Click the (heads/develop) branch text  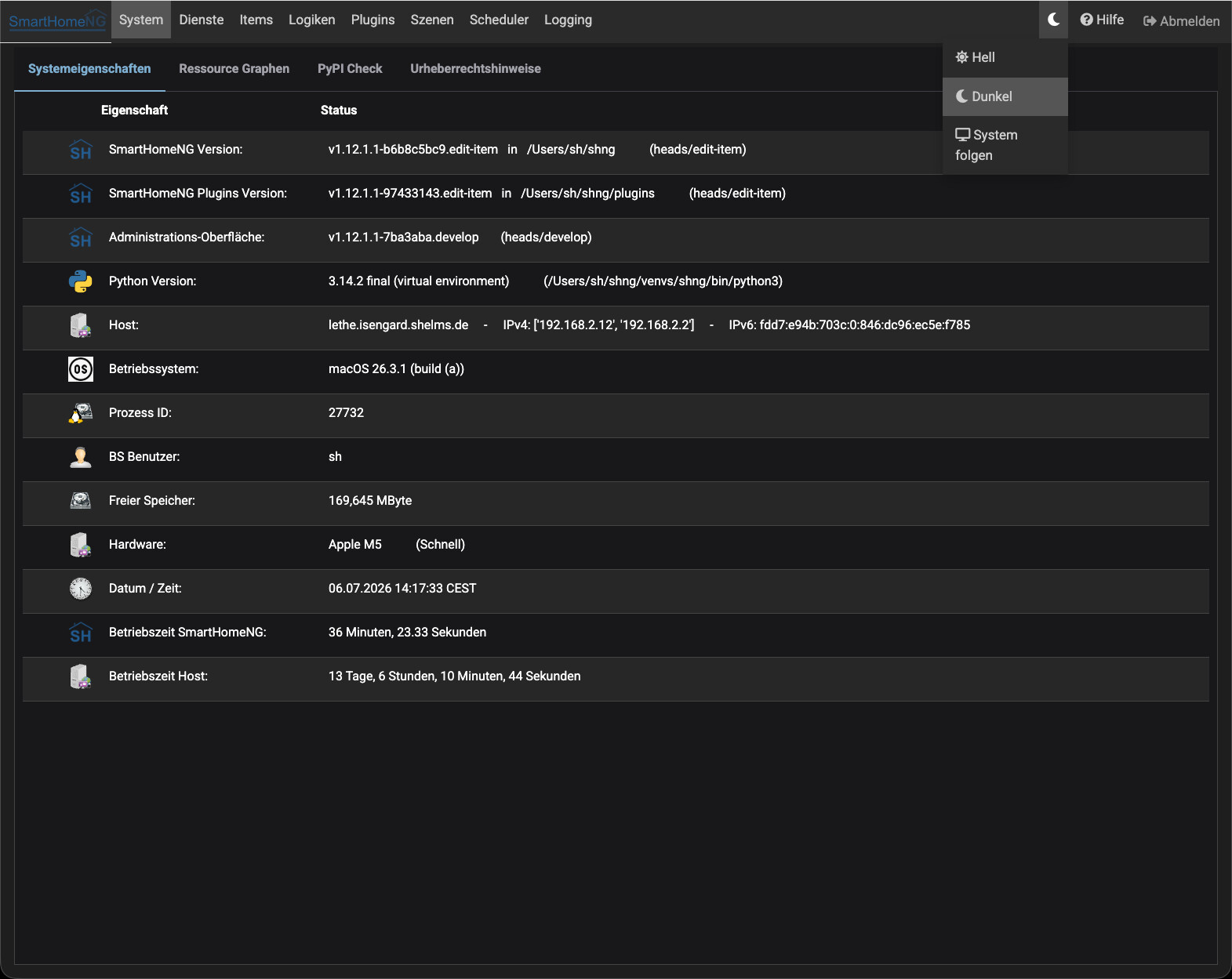(546, 237)
